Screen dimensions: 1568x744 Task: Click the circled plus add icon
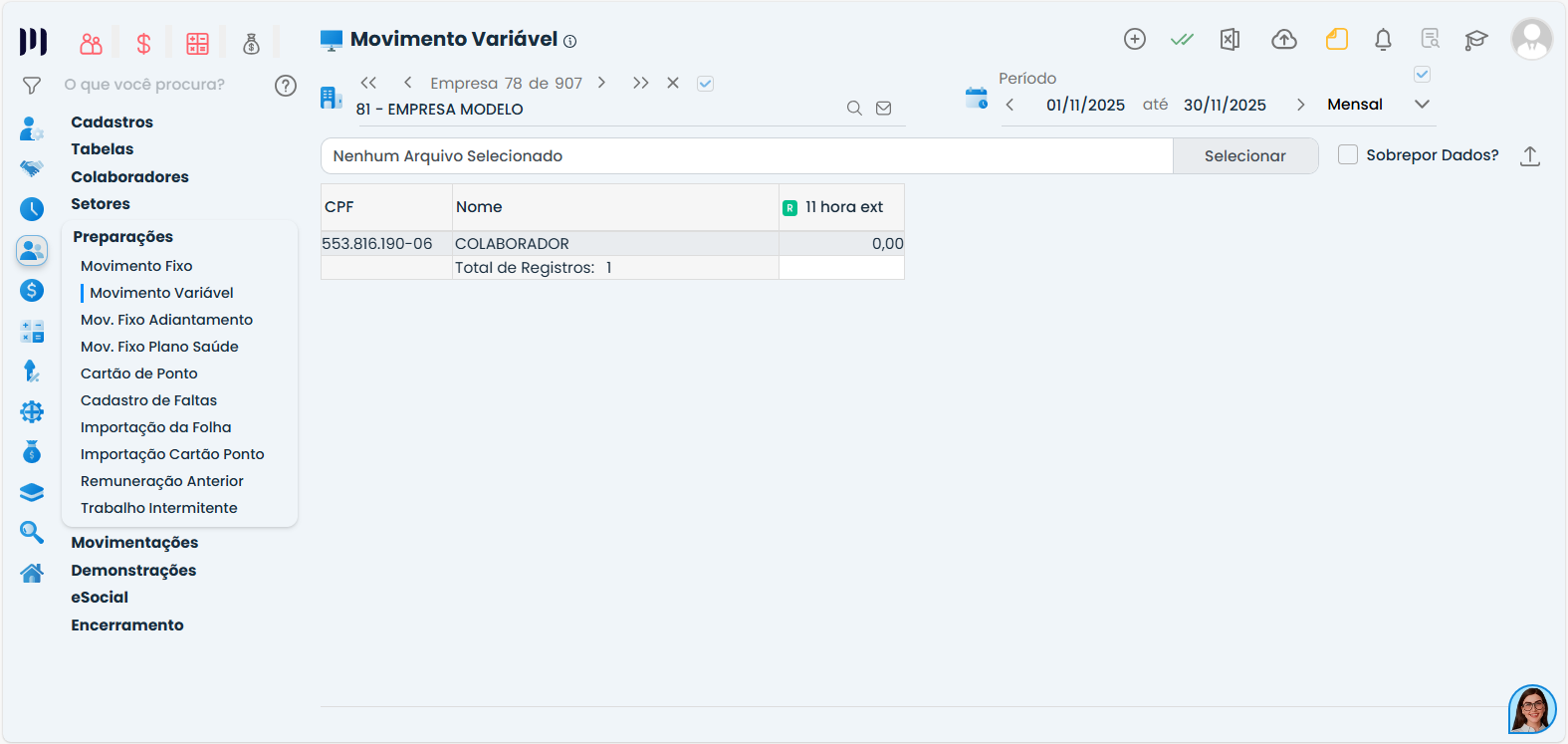pyautogui.click(x=1135, y=39)
